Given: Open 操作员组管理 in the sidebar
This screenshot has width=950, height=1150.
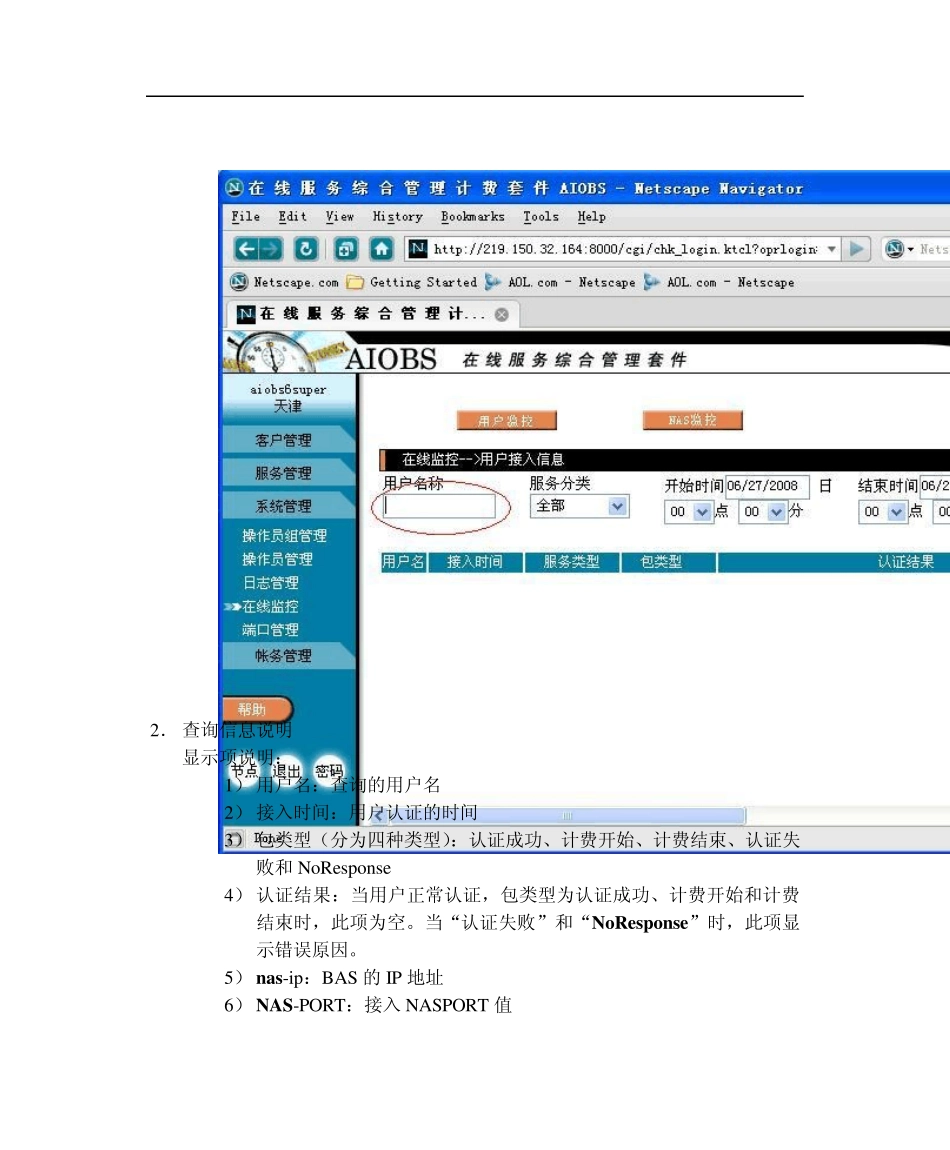Looking at the screenshot, I should (285, 536).
